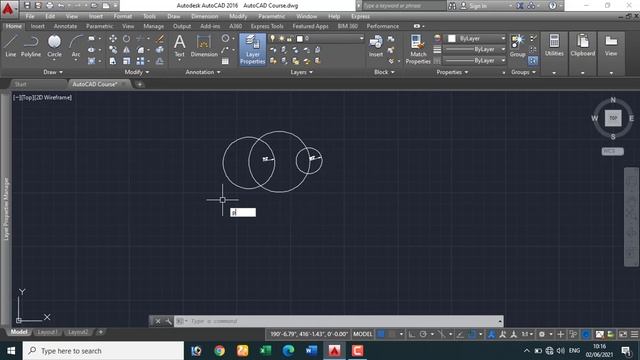Click Sign In button
Screen dimensions: 640x360
(x=473, y=6)
